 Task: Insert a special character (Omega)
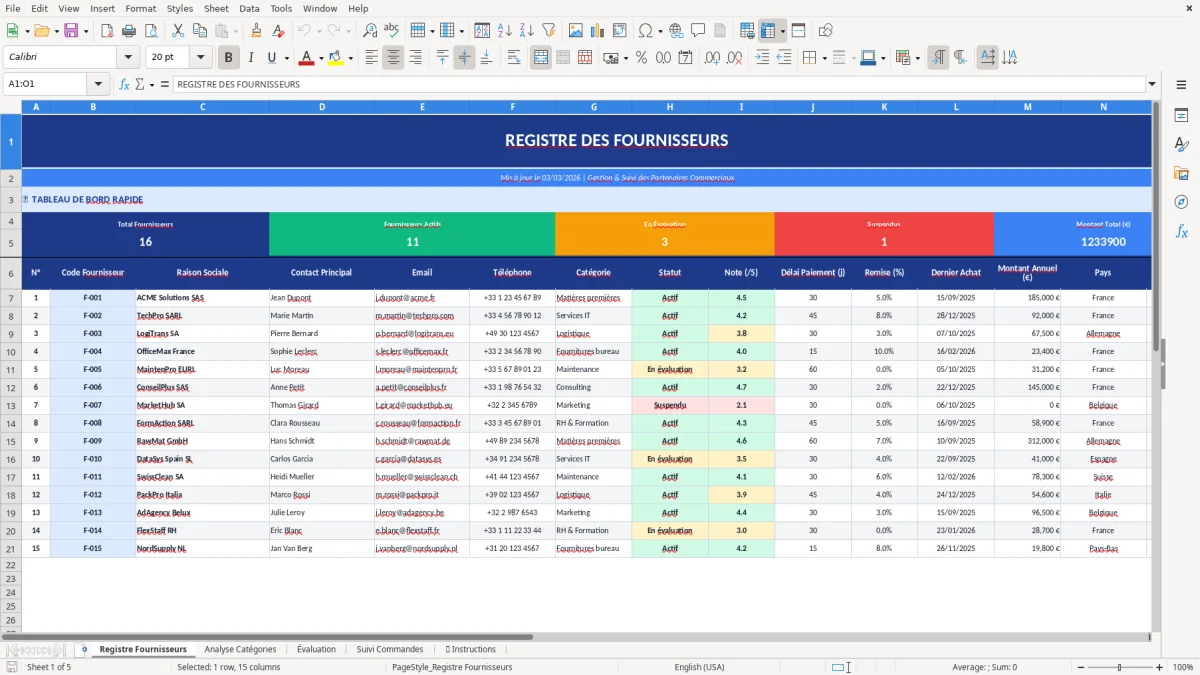pyautogui.click(x=646, y=31)
